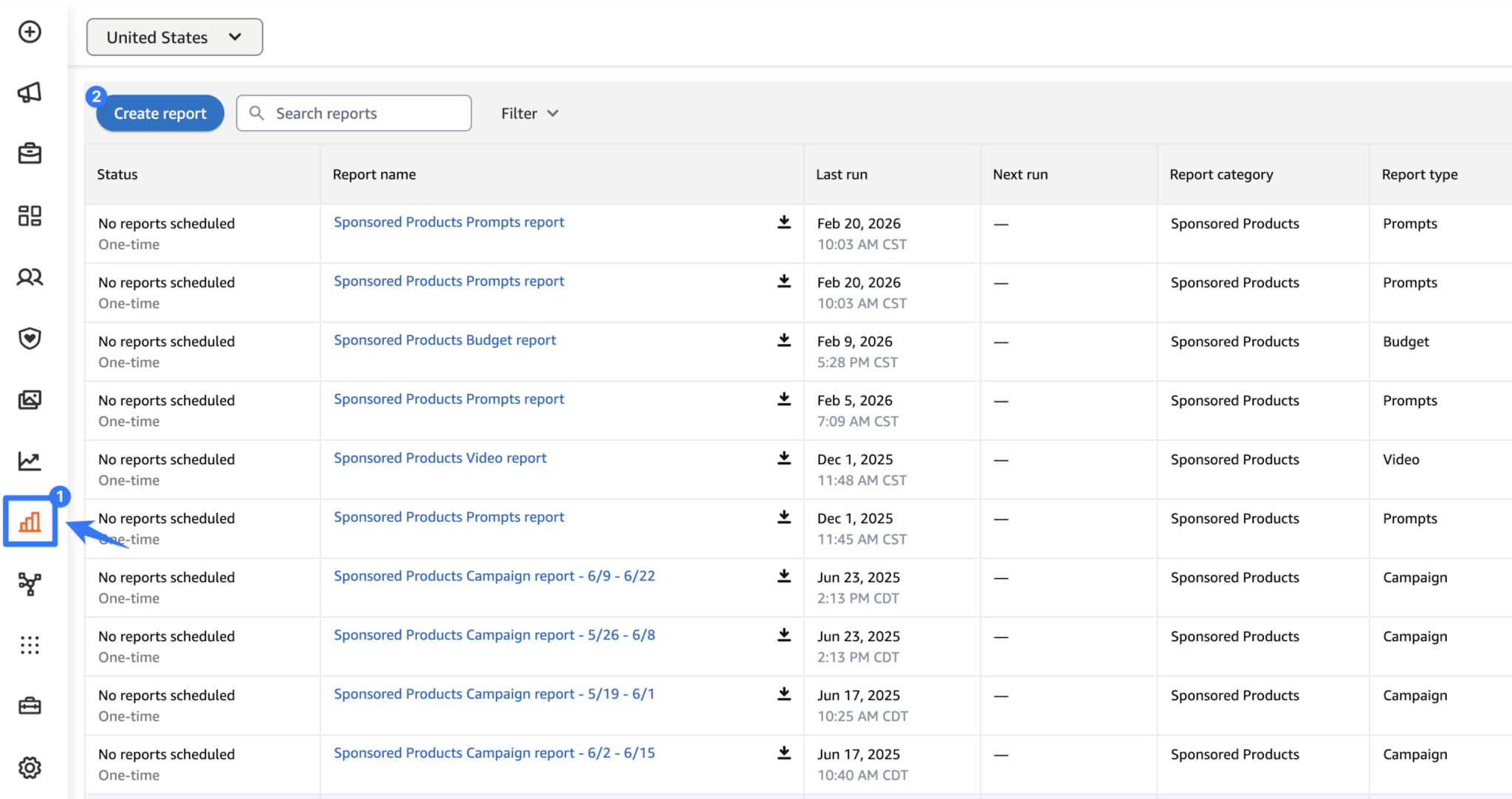
Task: Download the Campaign report 5/26 - 6/8
Action: (784, 635)
